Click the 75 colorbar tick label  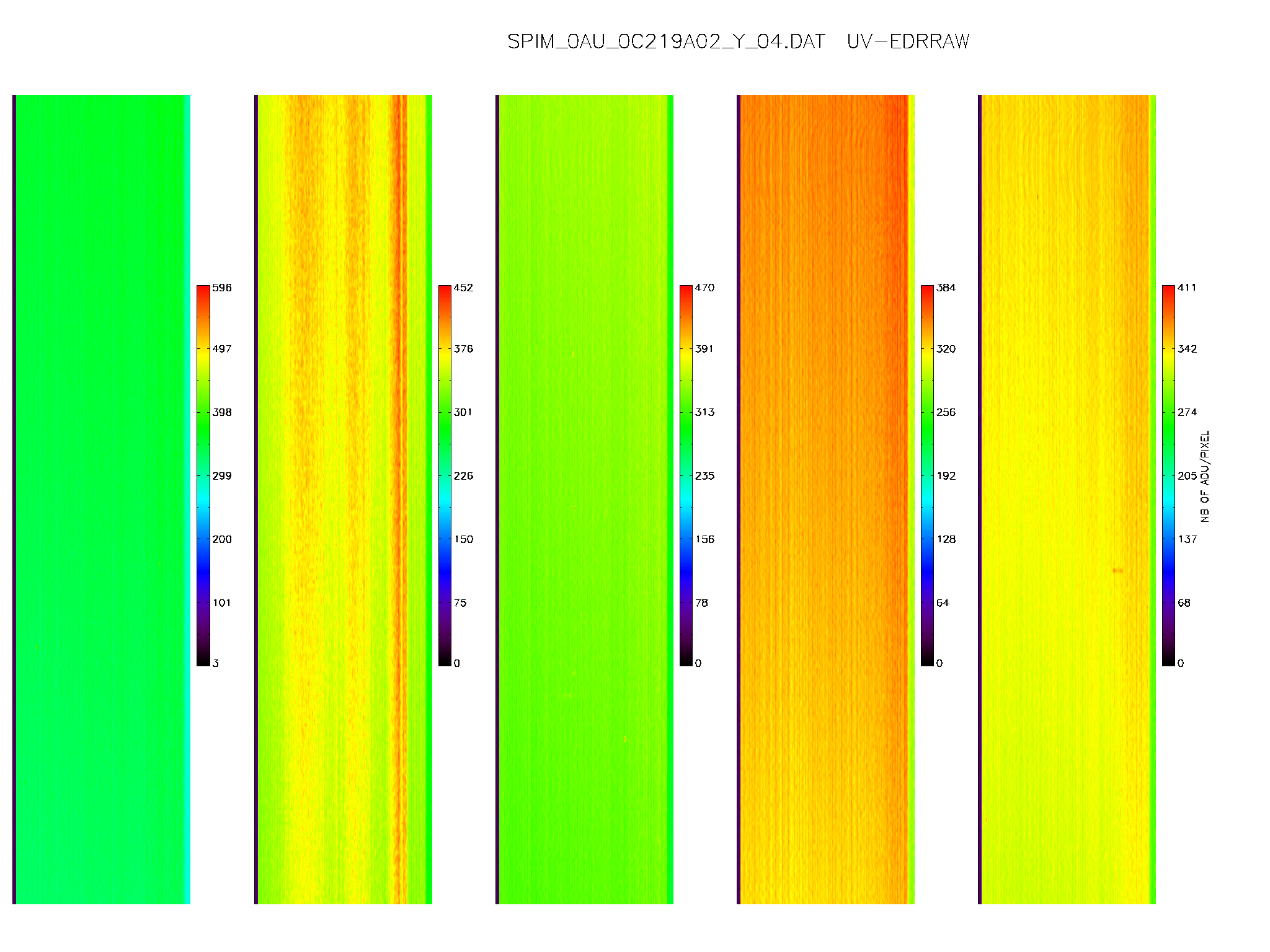[460, 602]
